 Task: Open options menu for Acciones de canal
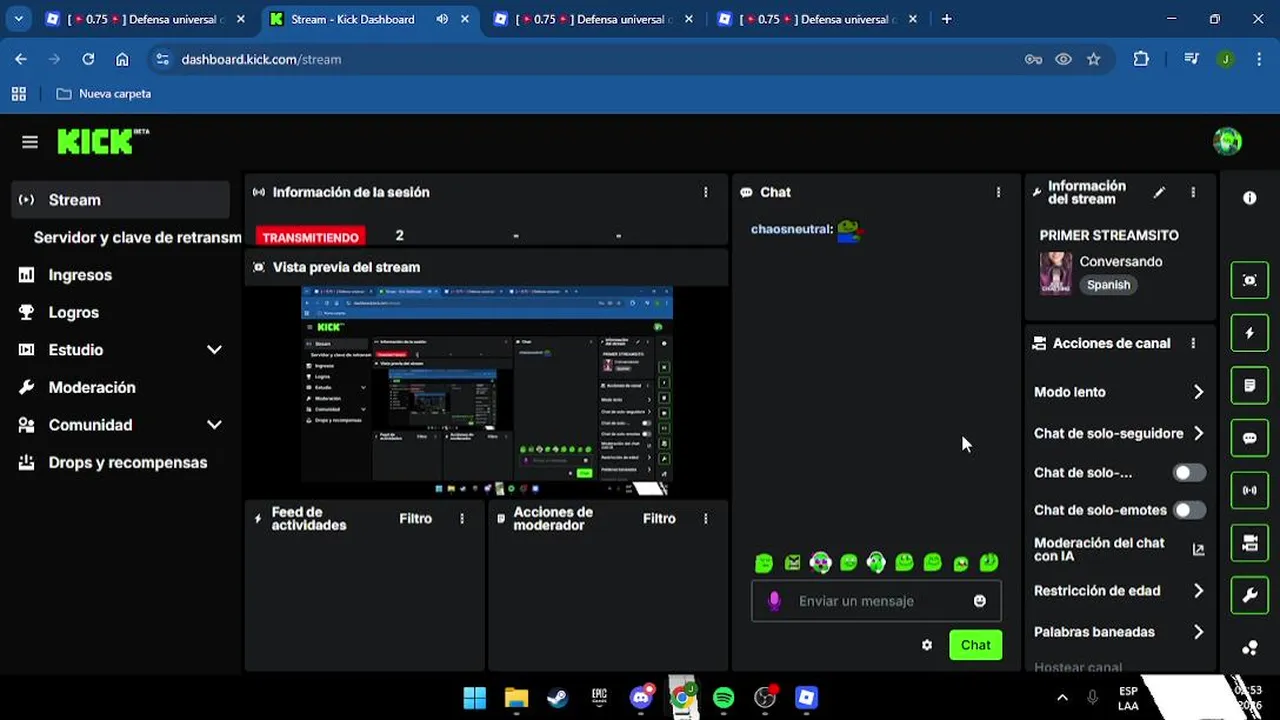tap(1193, 343)
